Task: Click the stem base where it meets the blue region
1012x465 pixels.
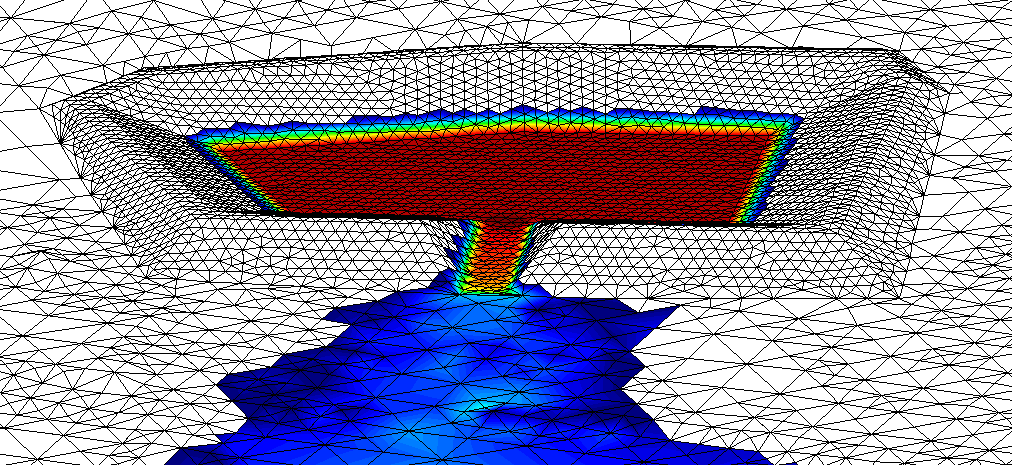Action: (490, 290)
